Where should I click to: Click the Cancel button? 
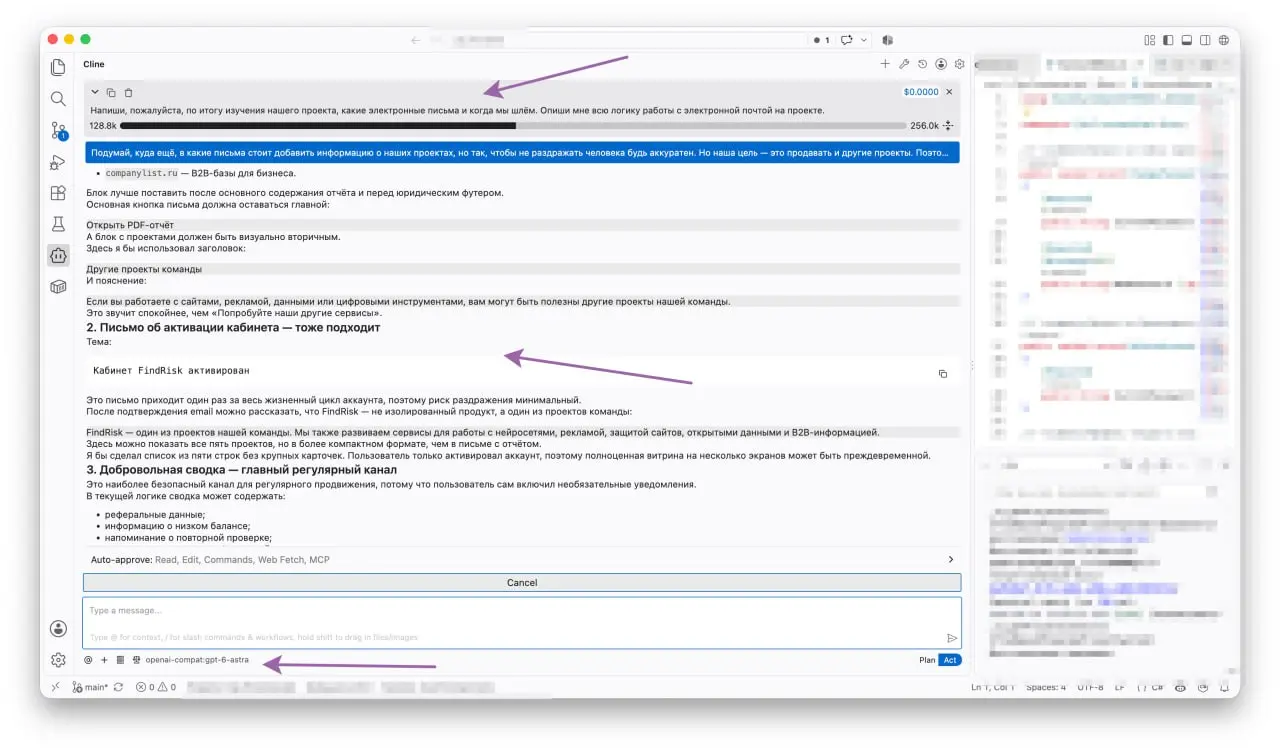(x=522, y=582)
